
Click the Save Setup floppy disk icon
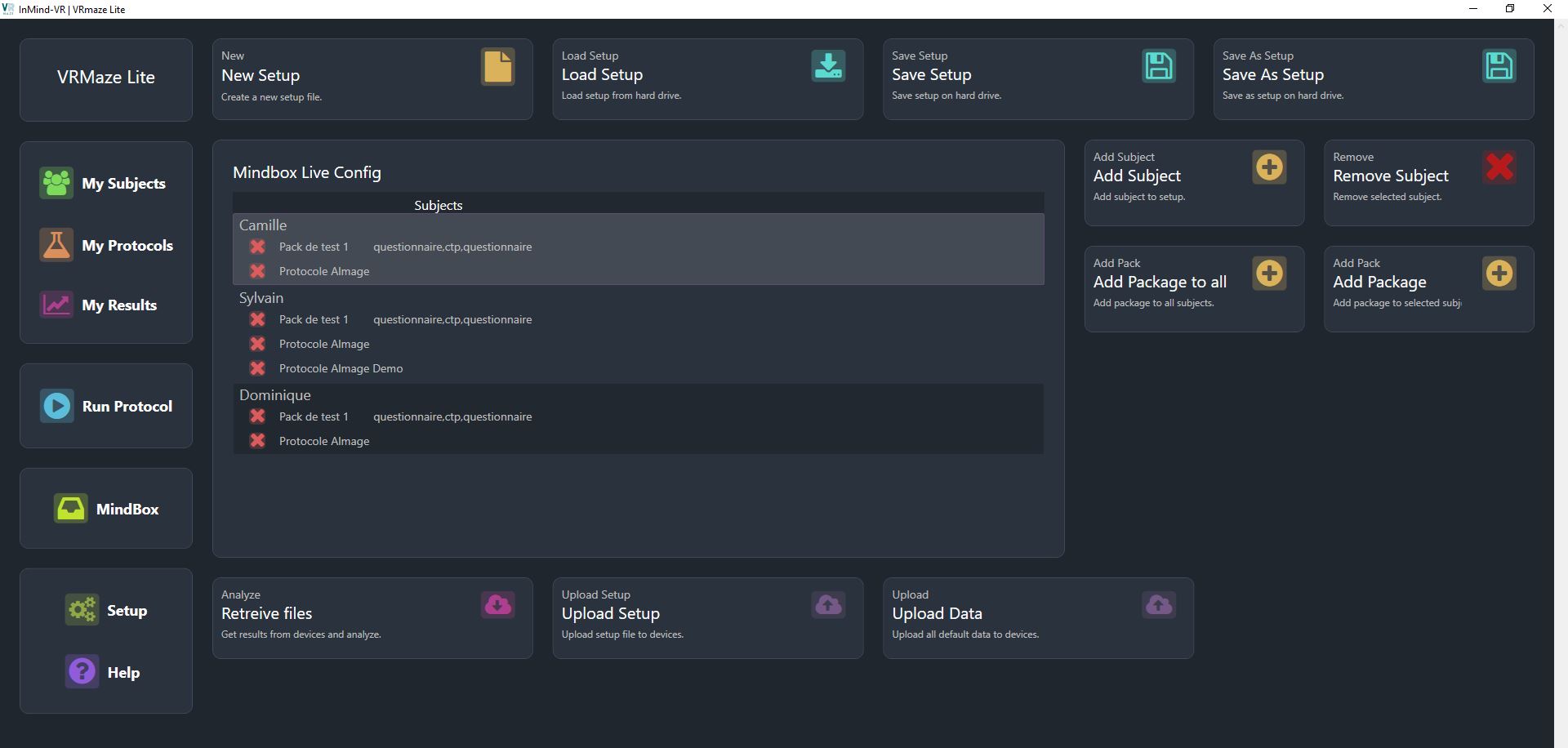tap(1158, 65)
